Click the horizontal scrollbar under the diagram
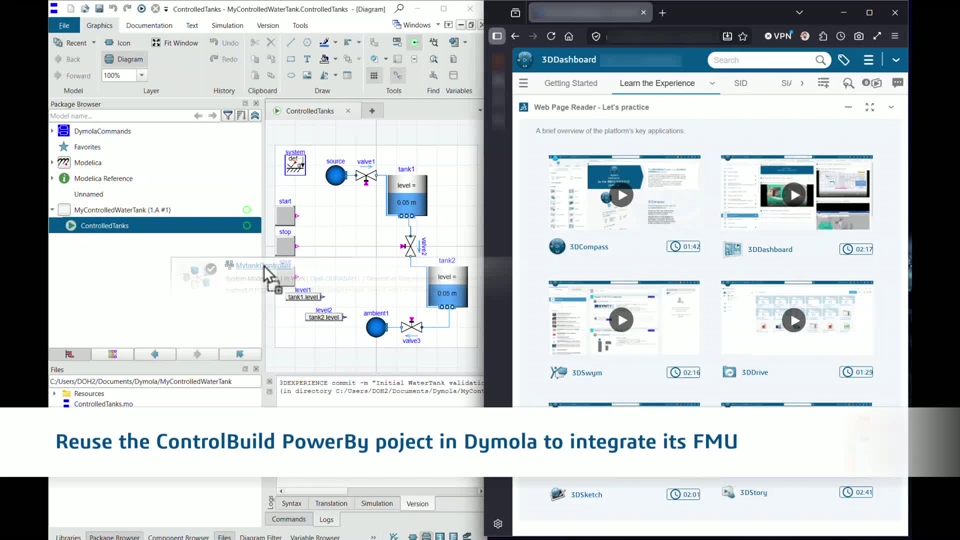 pyautogui.click(x=380, y=491)
